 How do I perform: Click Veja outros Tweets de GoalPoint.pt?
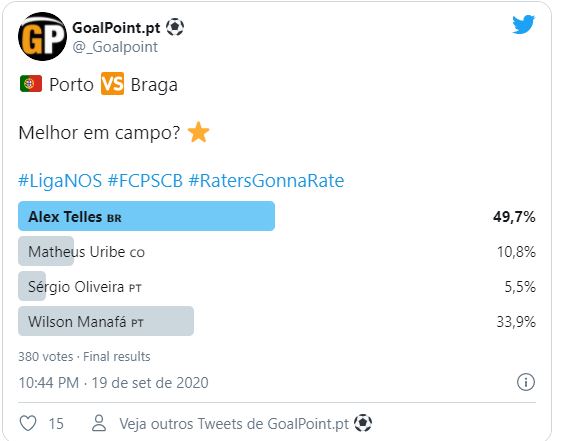pyautogui.click(x=245, y=423)
